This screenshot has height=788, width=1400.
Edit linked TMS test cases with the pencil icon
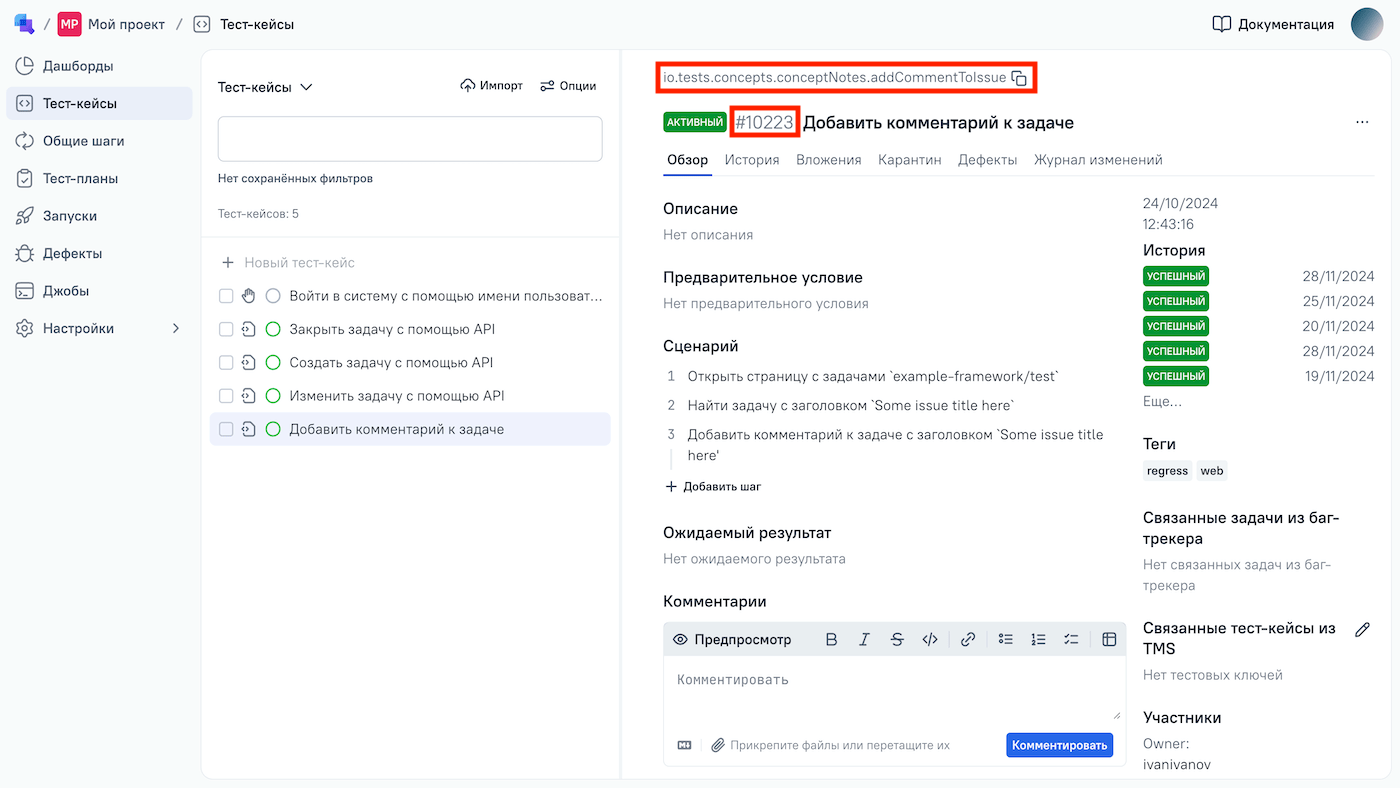1361,630
